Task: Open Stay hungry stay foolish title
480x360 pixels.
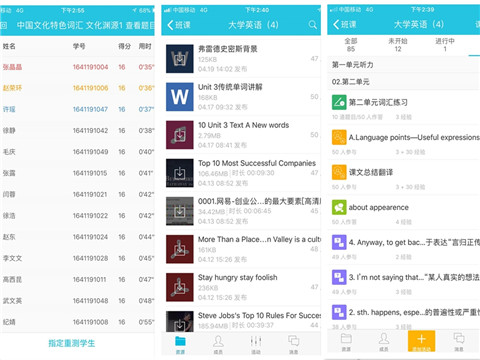Action: (238, 277)
